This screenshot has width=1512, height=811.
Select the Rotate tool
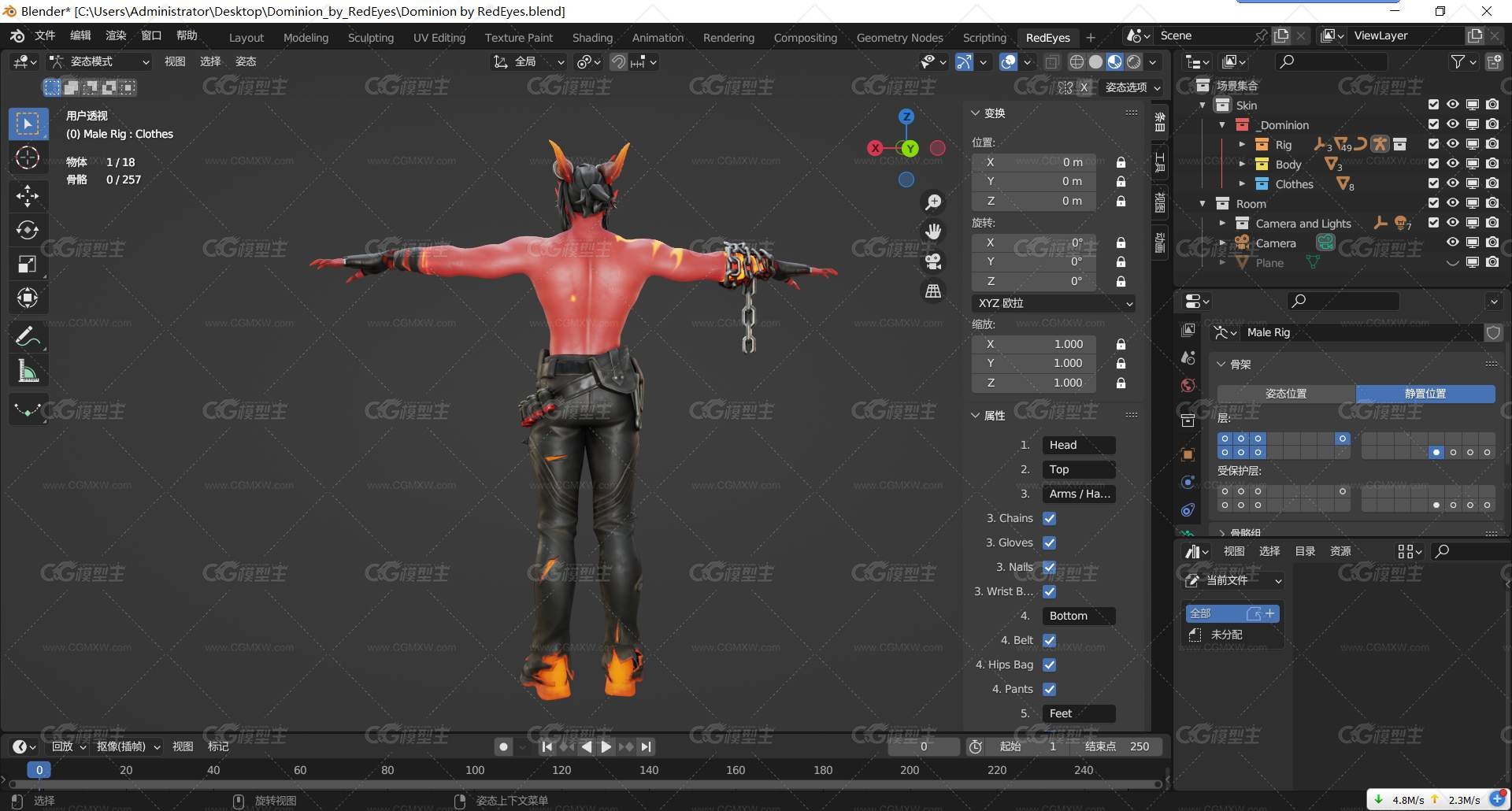click(28, 230)
